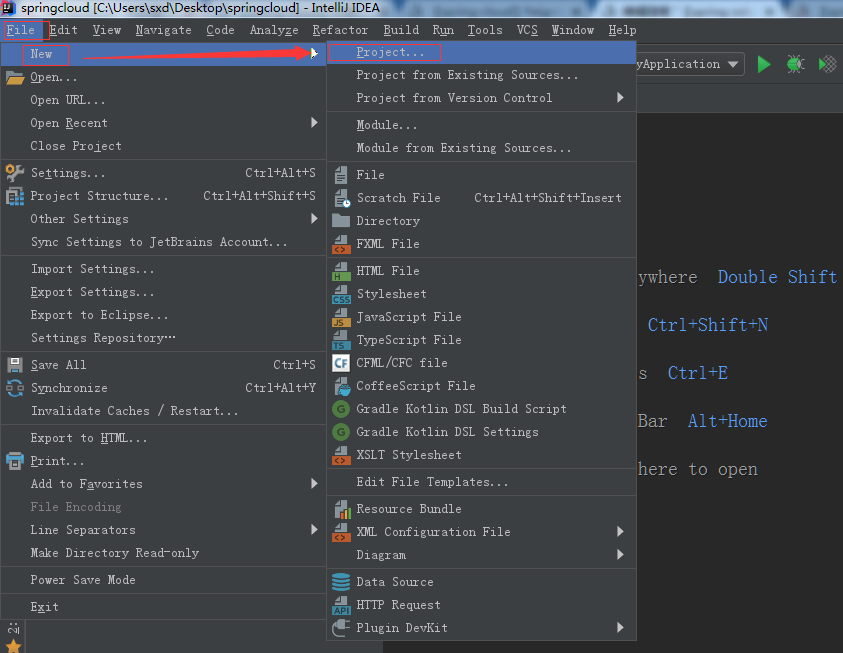Viewport: 843px width, 653px height.
Task: Open the VCS menu
Action: (x=527, y=30)
